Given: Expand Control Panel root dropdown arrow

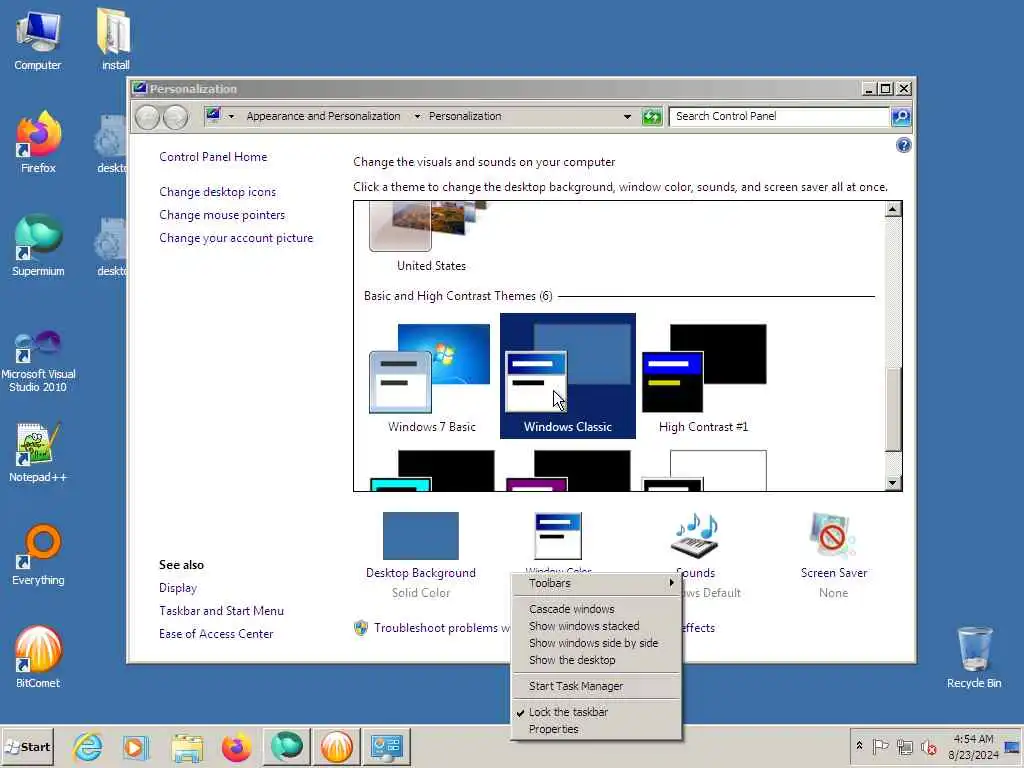Looking at the screenshot, I should pos(231,117).
